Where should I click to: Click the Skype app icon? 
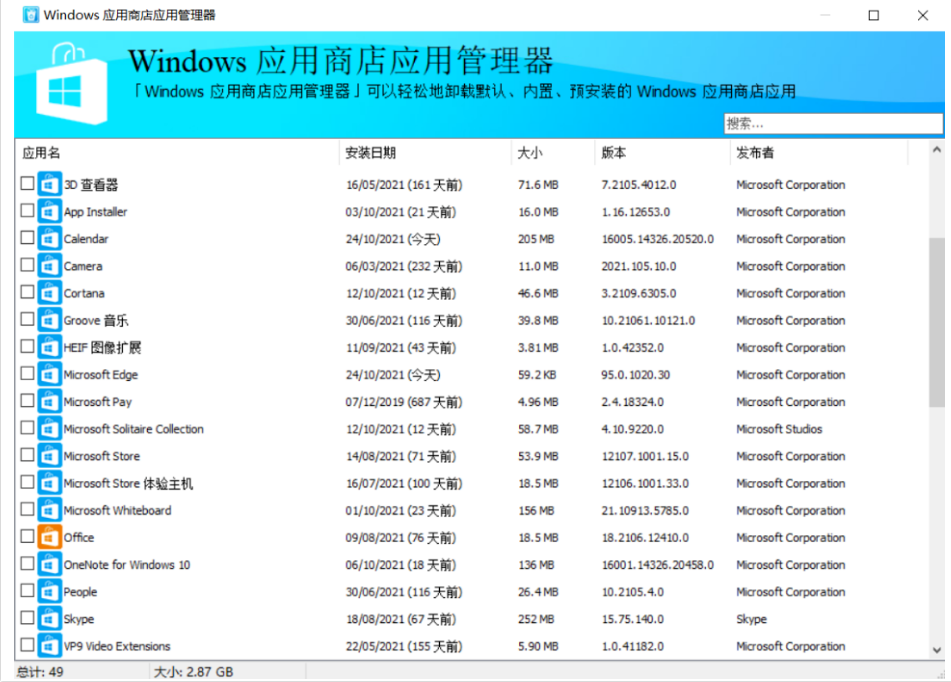[49, 619]
